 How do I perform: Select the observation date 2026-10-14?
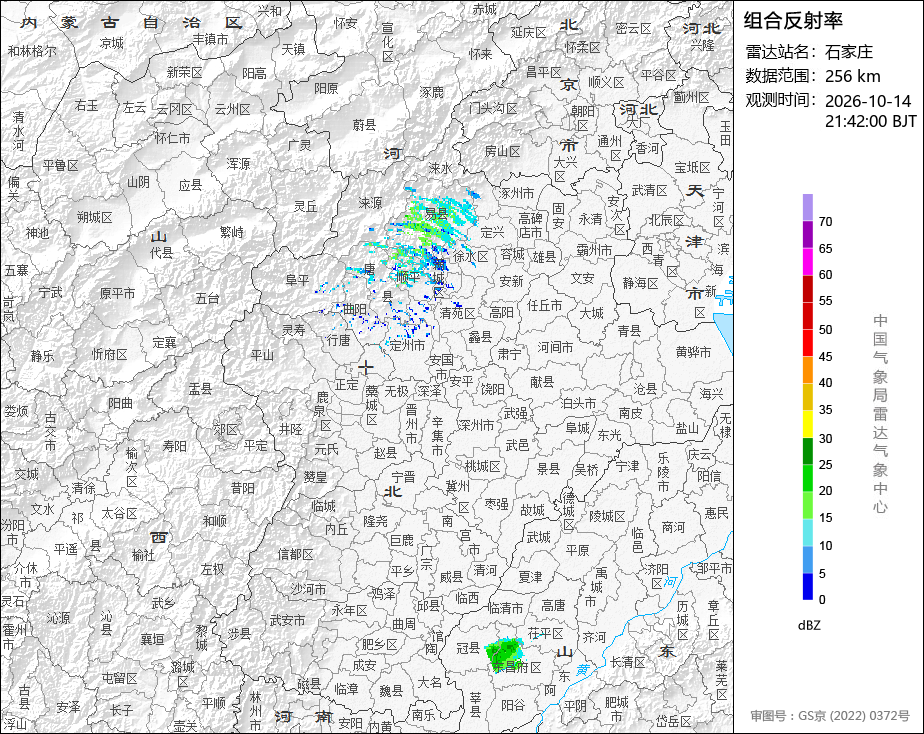[868, 101]
